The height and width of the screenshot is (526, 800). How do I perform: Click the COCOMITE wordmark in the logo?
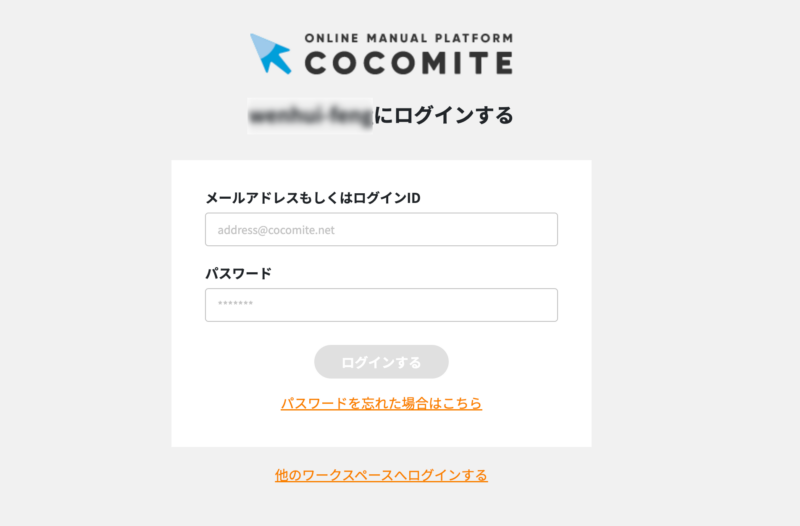(x=408, y=63)
